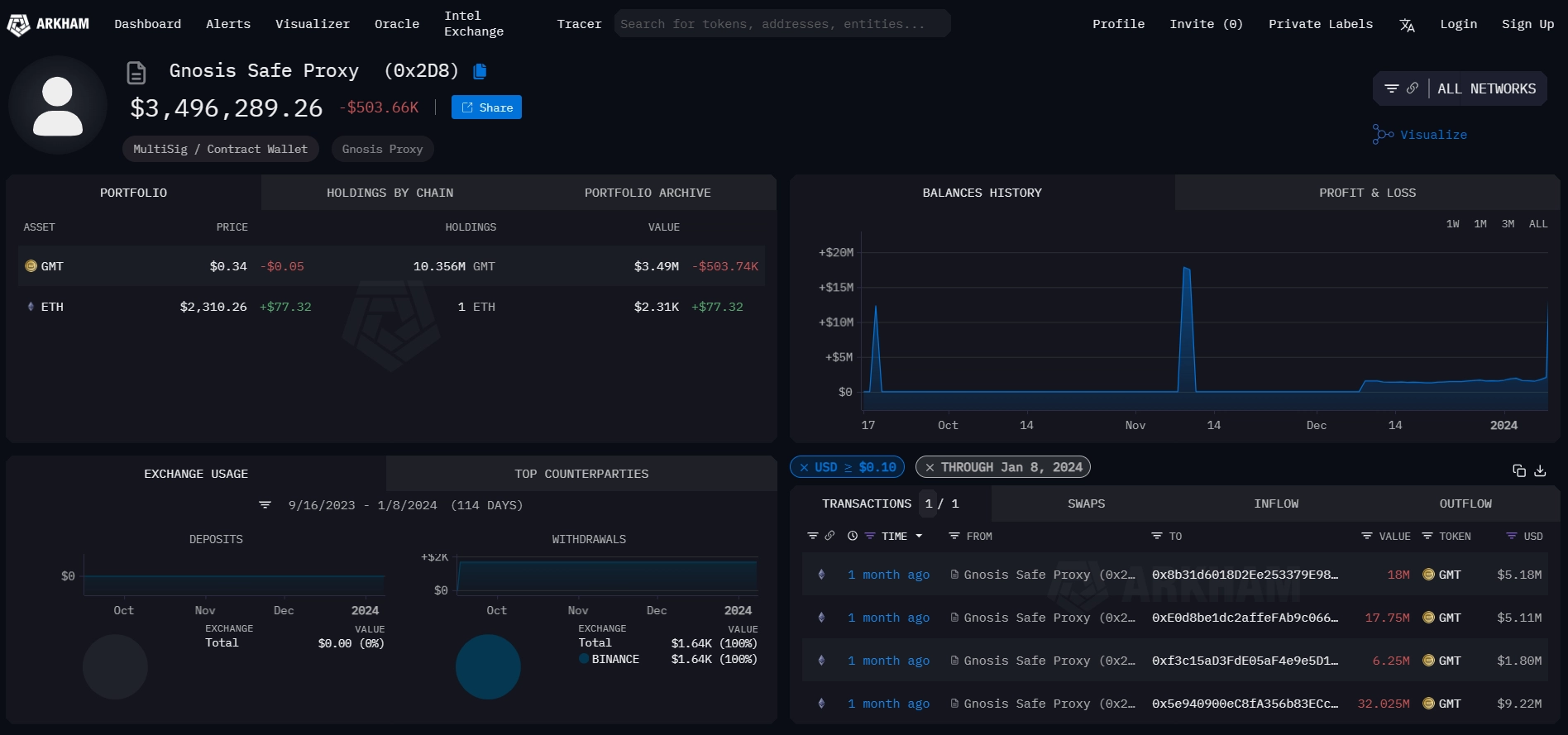Screen dimensions: 1568x735
Task: Select the MultiSig / Contract Wallet tag
Action: pos(220,149)
